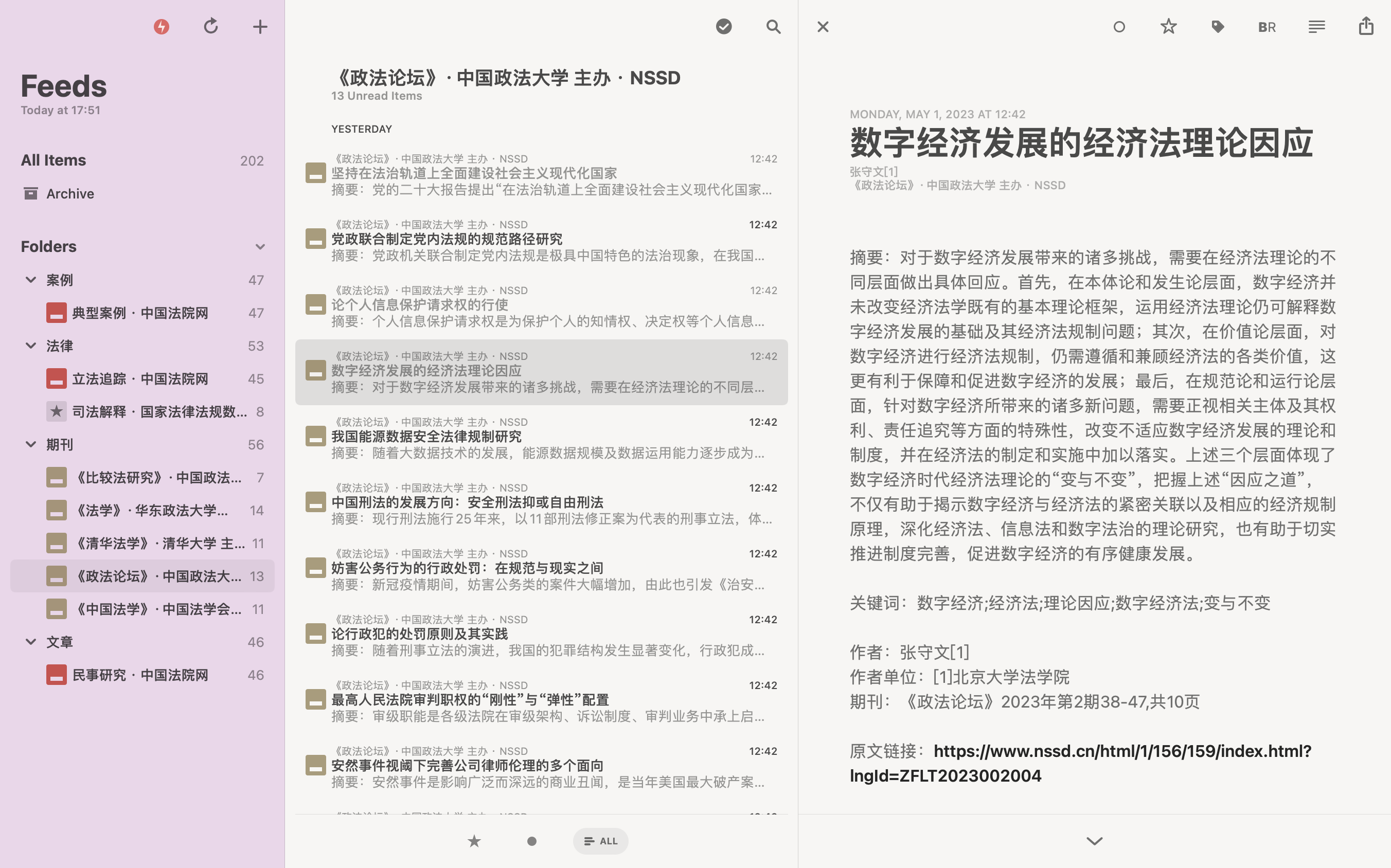
Task: Toggle read/unread circle in article toolbar
Action: (1119, 26)
